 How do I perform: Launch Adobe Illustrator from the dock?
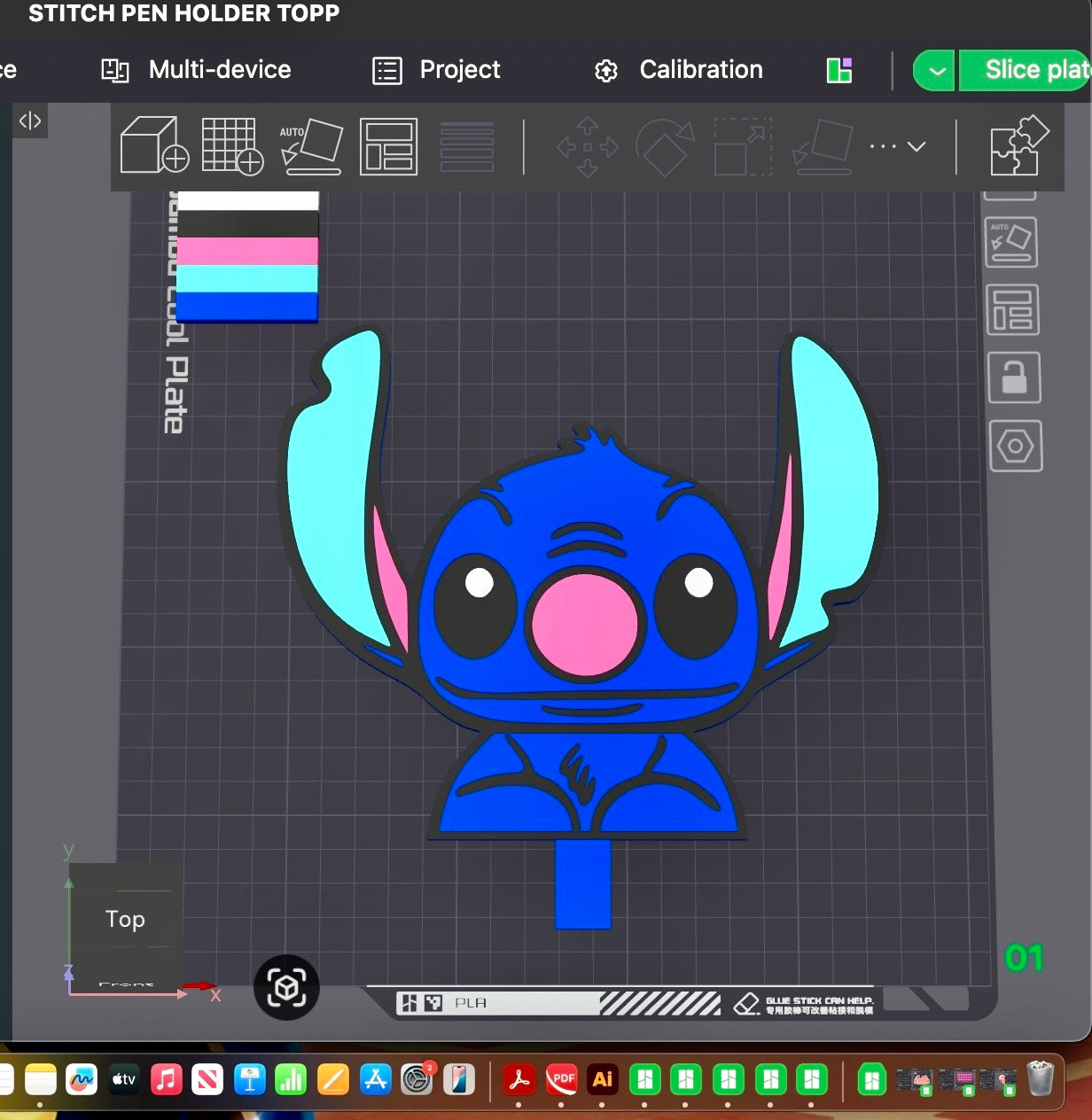click(x=603, y=1079)
